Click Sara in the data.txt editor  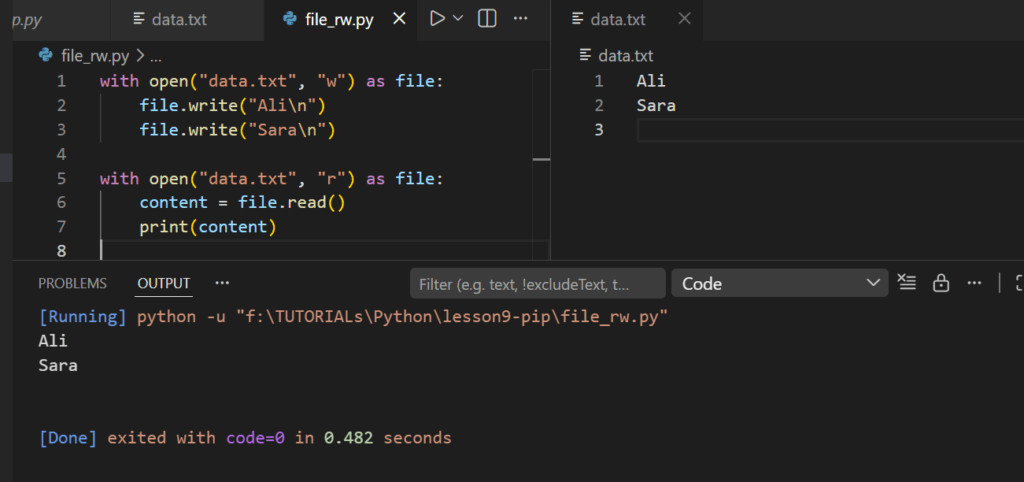pyautogui.click(x=656, y=105)
